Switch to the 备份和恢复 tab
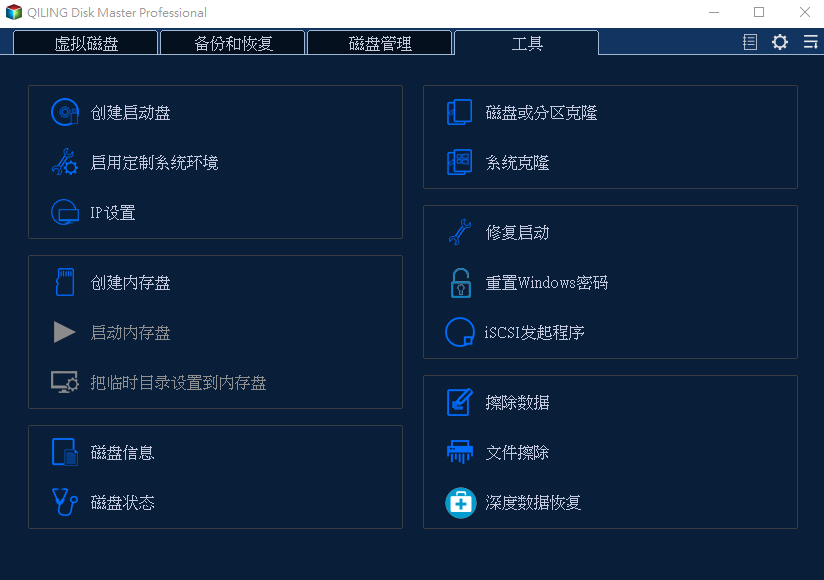Viewport: 824px width, 580px height. pyautogui.click(x=233, y=43)
